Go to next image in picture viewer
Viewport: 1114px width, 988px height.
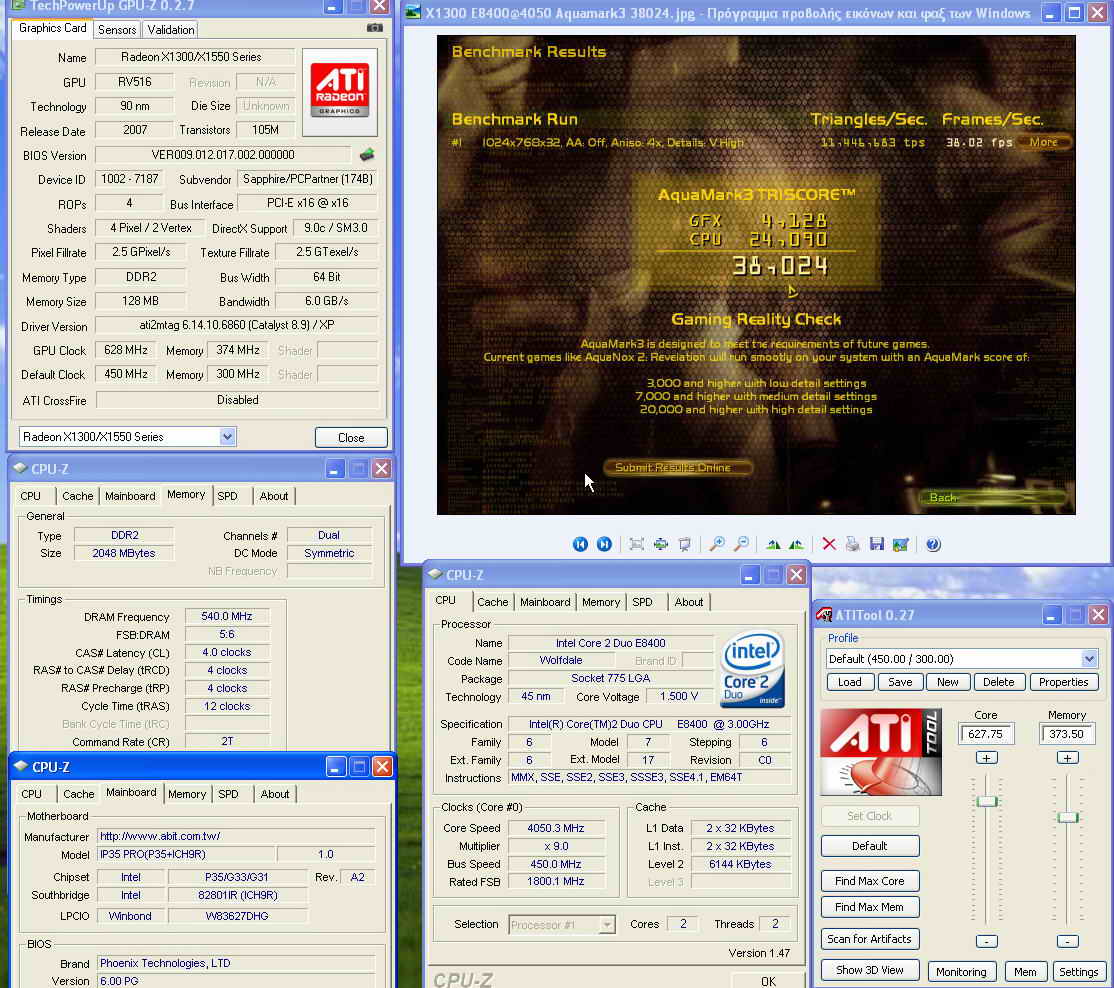[604, 544]
